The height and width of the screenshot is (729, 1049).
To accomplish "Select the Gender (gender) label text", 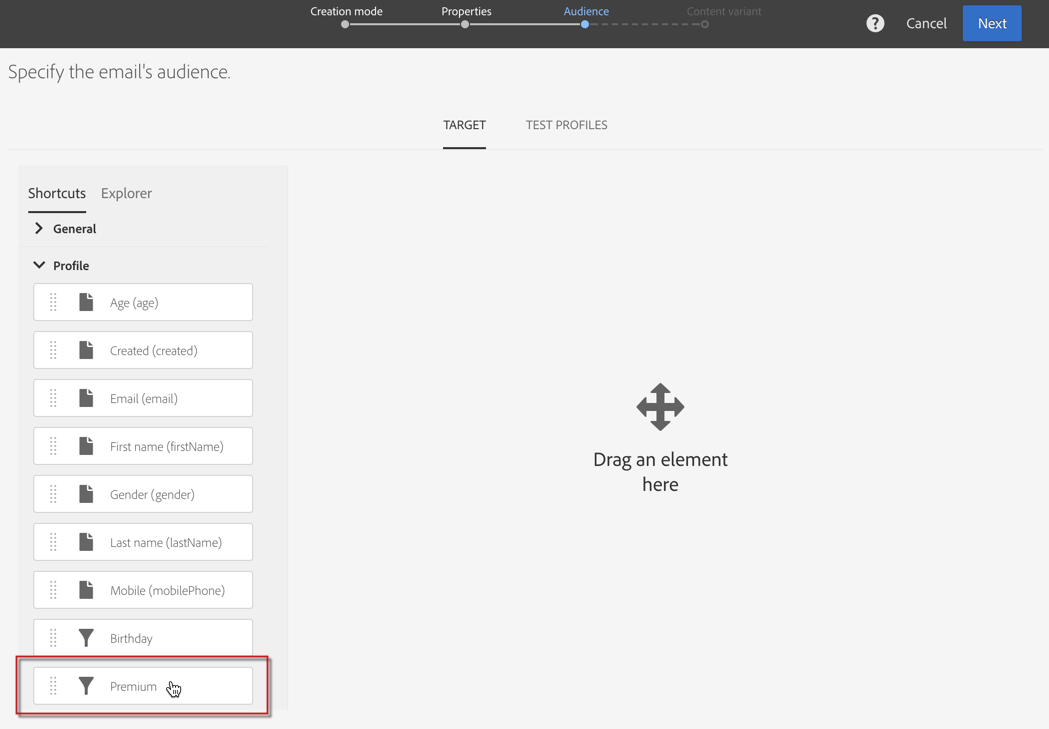I will point(153,495).
